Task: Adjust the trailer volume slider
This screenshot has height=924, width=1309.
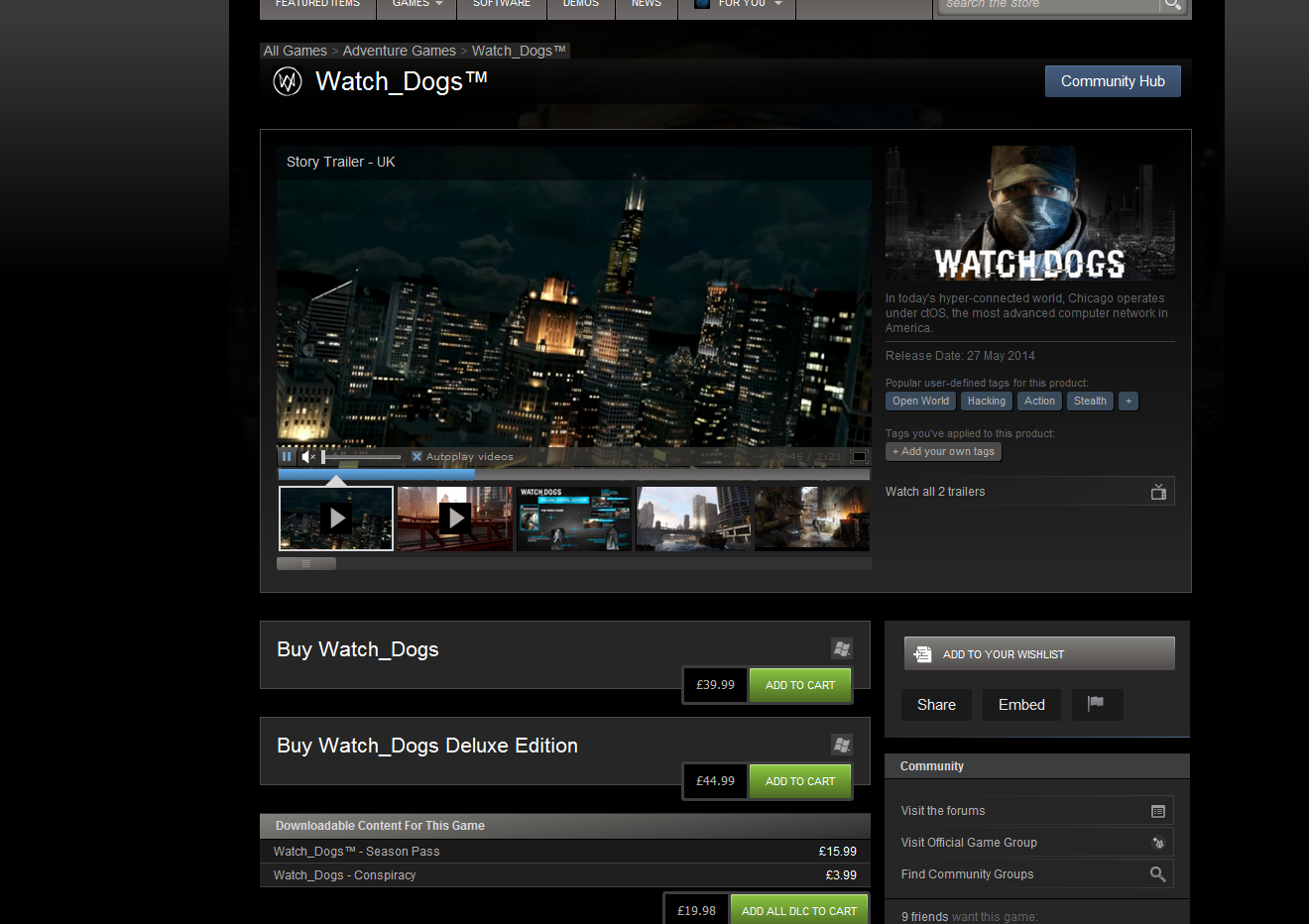Action: point(361,457)
